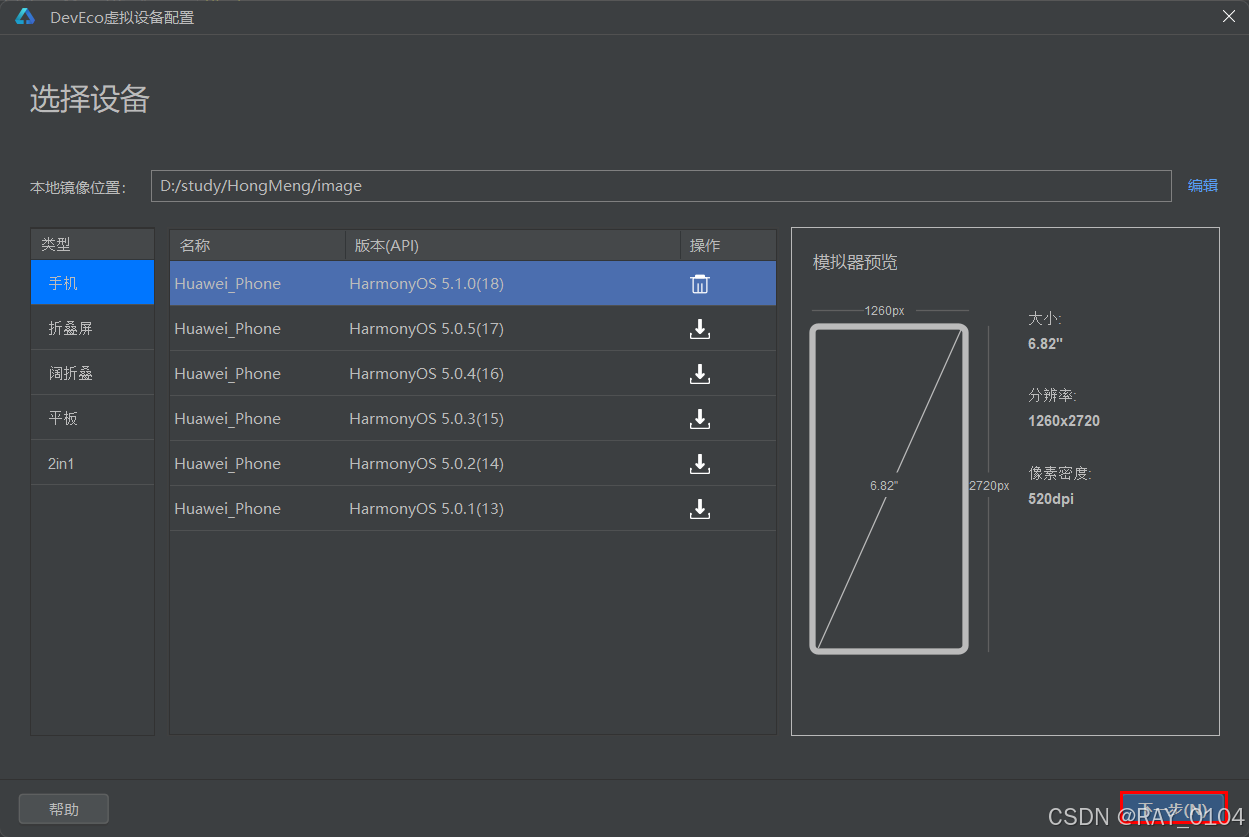Close the DevEco virtual device dialog

pos(1229,16)
